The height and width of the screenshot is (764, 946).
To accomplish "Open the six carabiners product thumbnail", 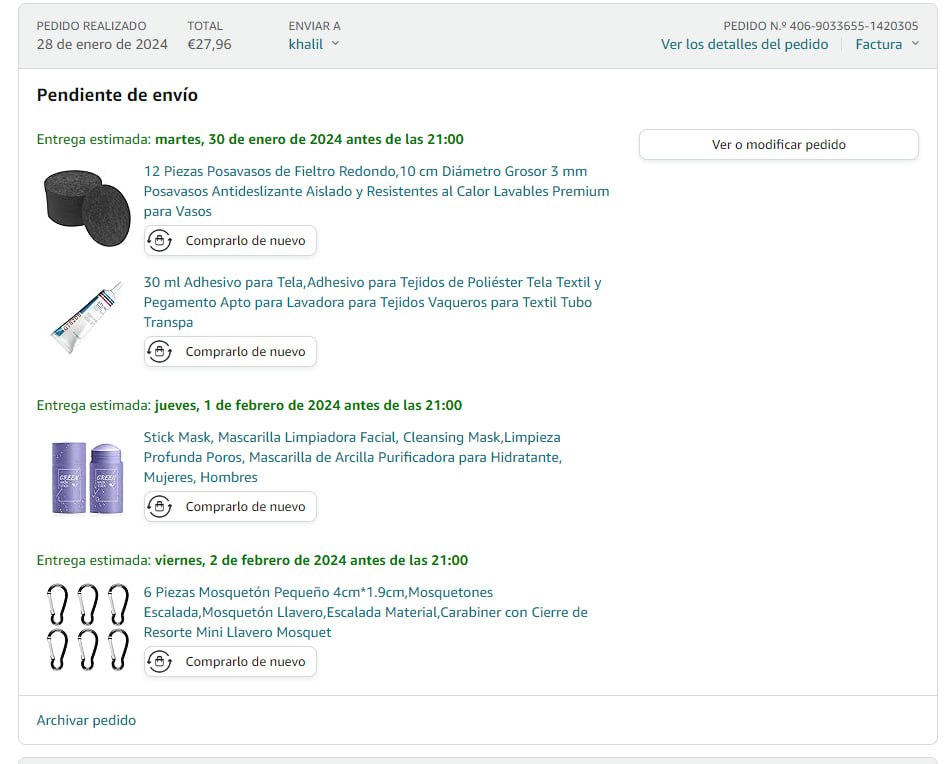I will click(x=86, y=627).
